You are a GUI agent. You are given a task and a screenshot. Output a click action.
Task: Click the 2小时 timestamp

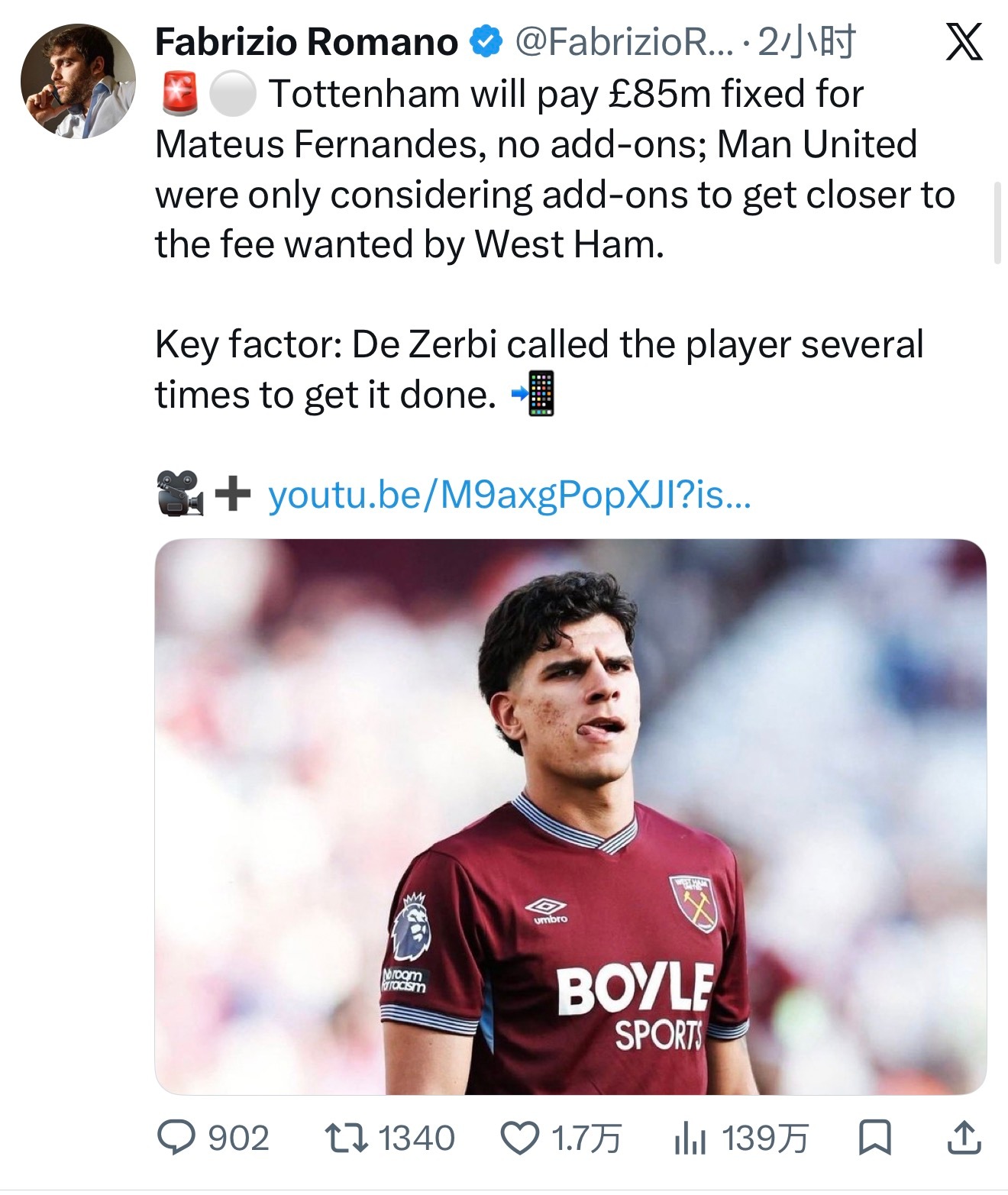click(806, 42)
